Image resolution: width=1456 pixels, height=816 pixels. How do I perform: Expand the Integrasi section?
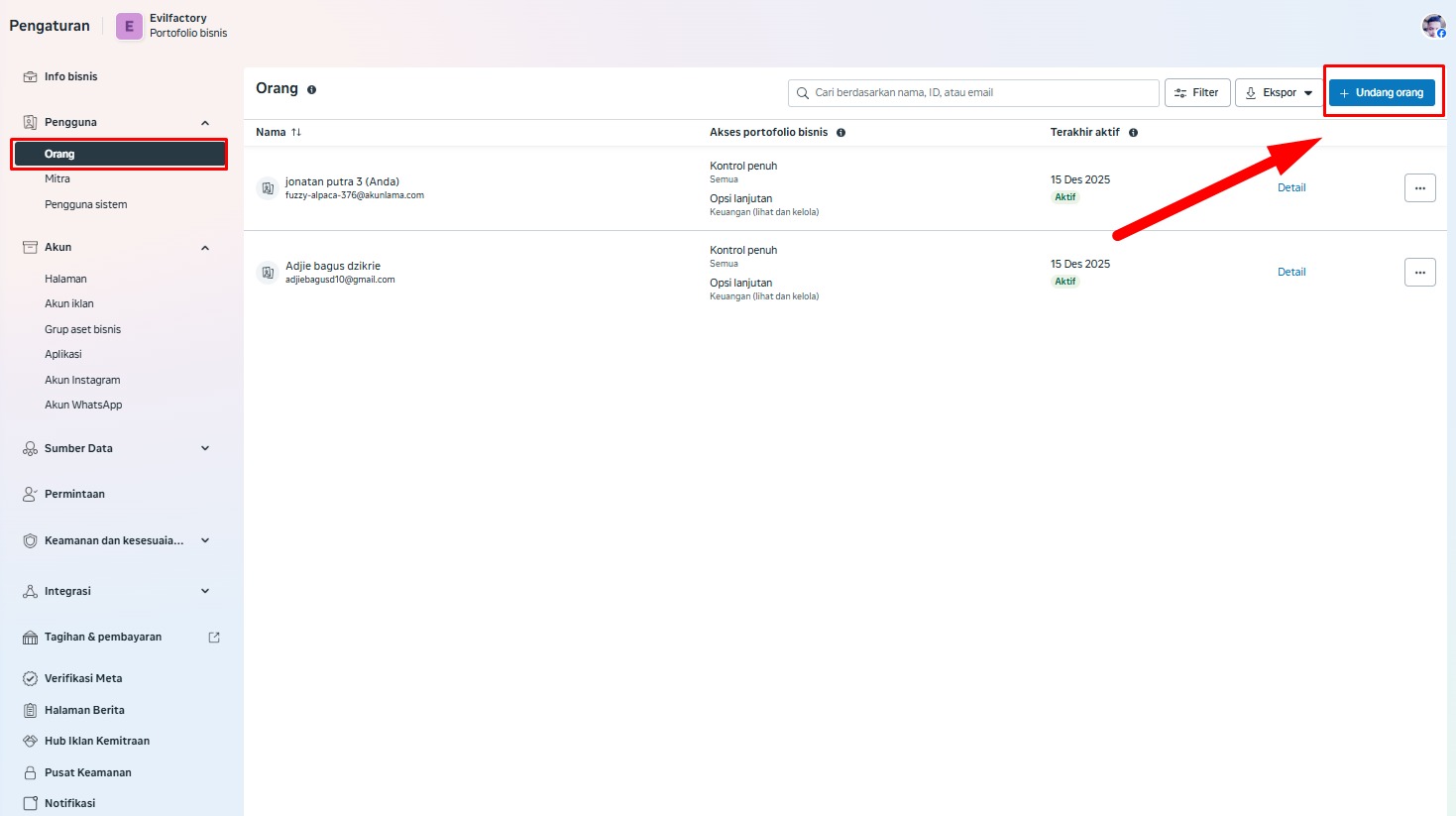(x=205, y=591)
